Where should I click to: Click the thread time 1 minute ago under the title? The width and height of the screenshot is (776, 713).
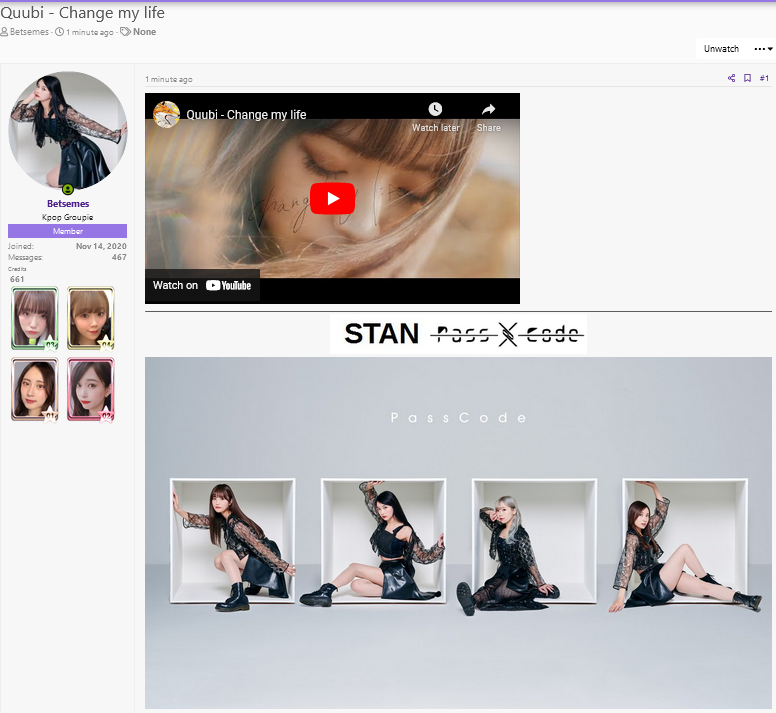pos(90,32)
